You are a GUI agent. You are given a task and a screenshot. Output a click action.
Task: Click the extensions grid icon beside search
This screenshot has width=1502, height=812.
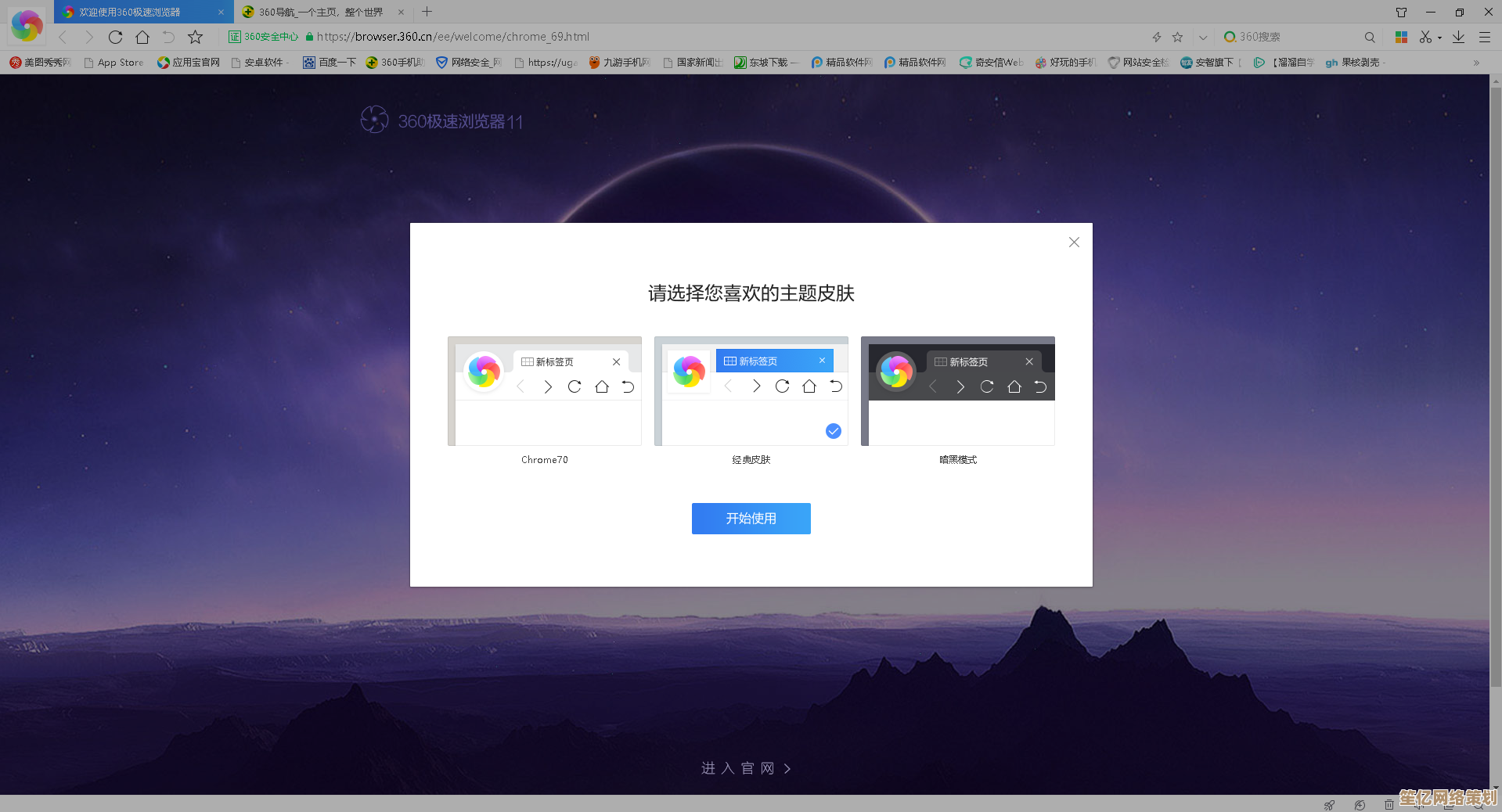pos(1400,37)
